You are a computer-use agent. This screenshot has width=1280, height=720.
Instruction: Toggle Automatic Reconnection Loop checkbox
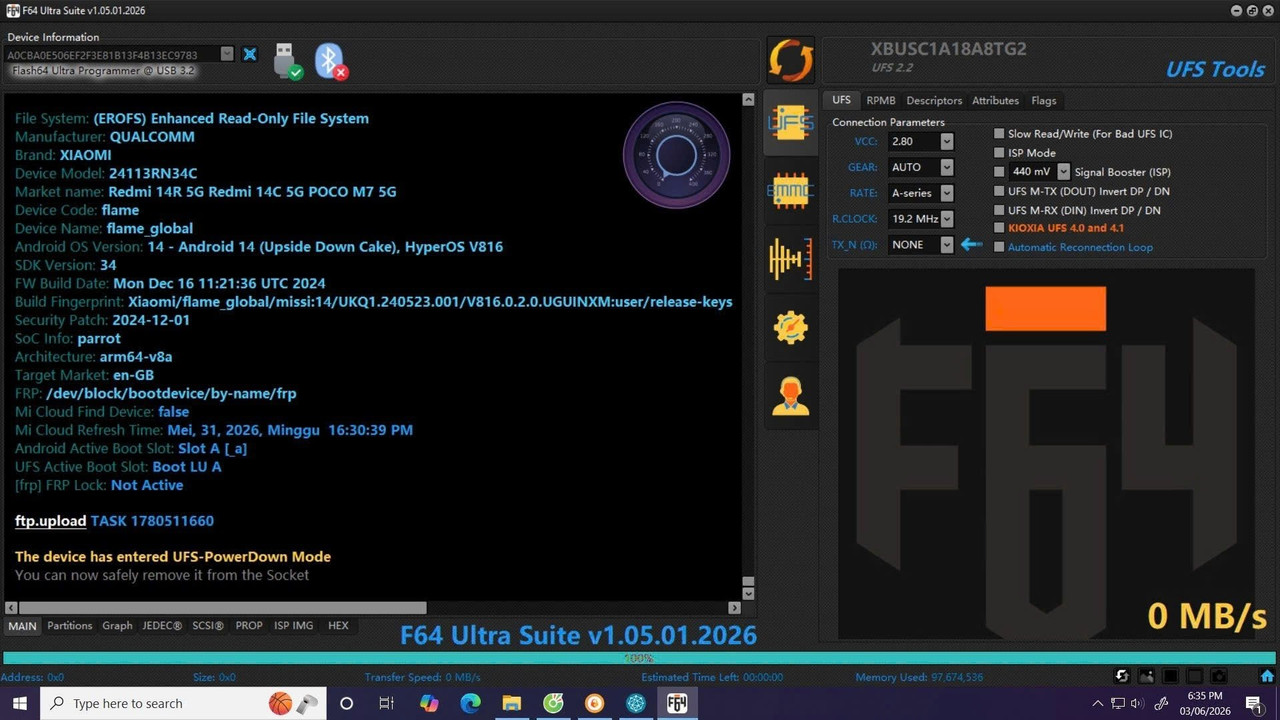pos(999,247)
